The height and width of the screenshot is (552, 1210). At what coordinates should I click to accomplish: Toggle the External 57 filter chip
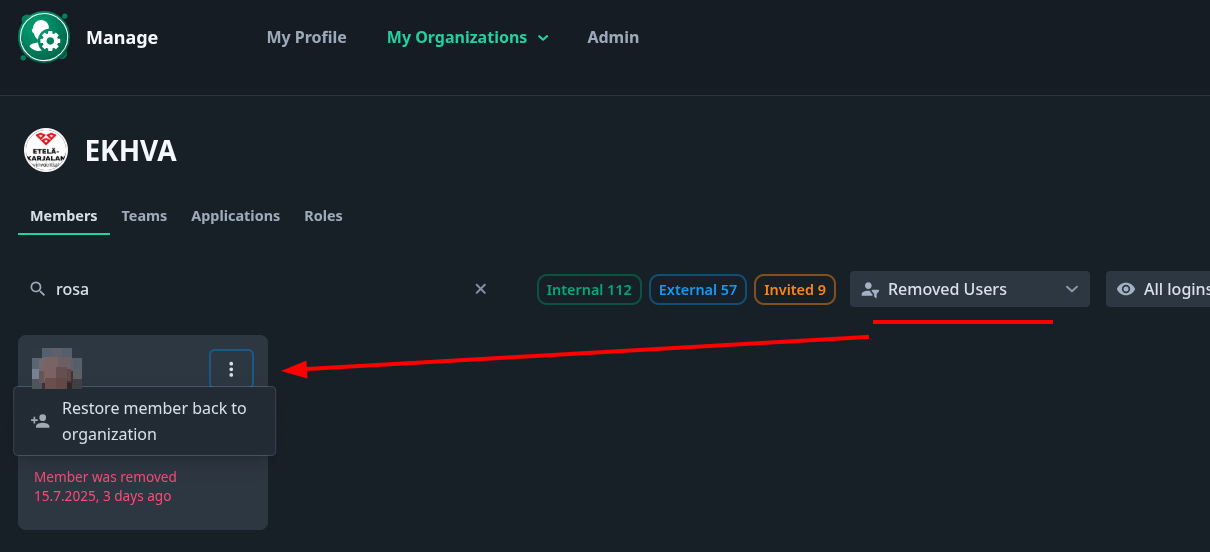tap(698, 290)
